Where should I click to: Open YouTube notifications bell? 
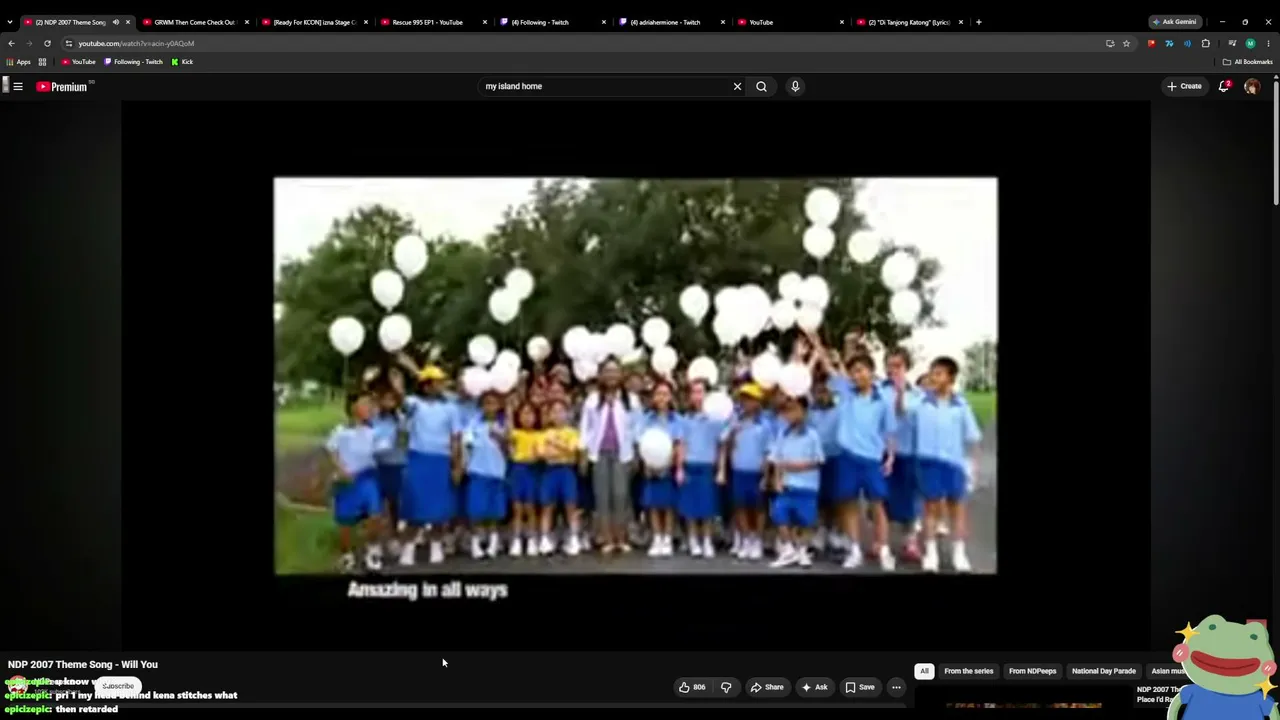[x=1224, y=86]
